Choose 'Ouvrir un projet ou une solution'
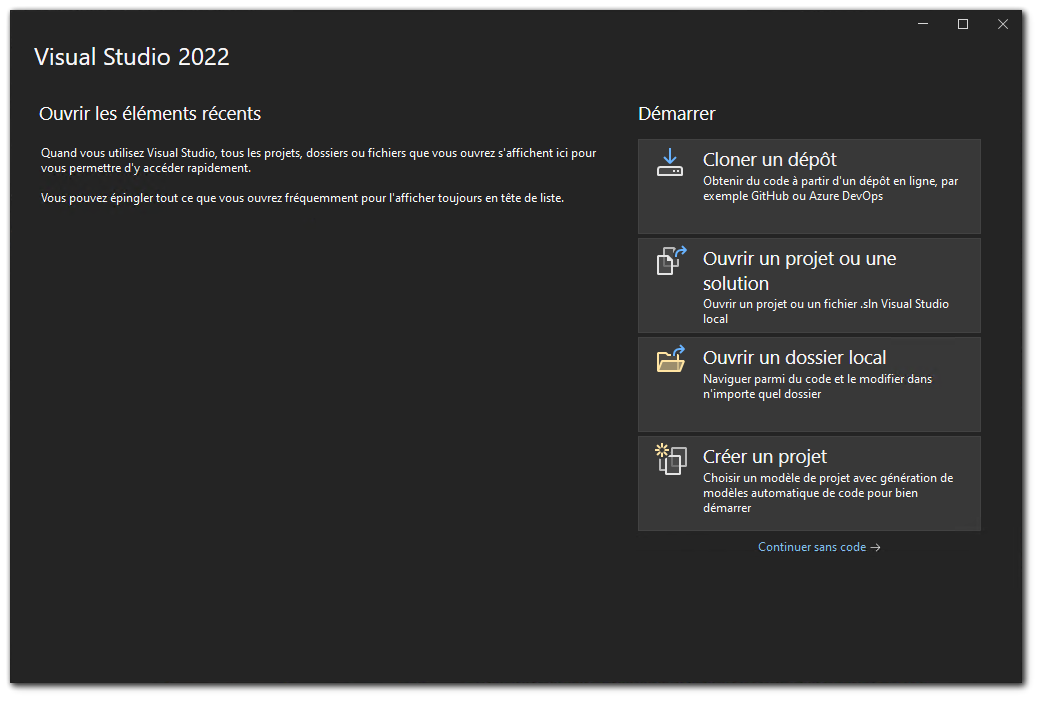 click(809, 285)
